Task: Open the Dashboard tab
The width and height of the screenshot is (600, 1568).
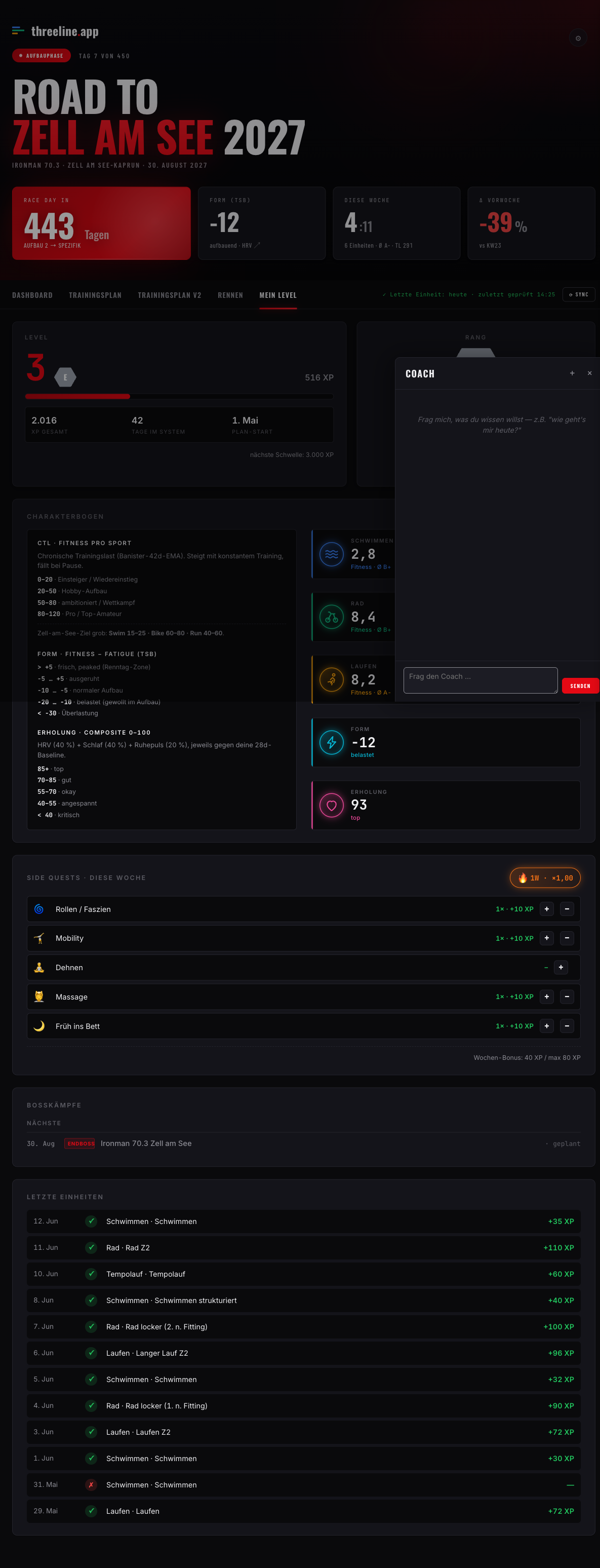Action: [32, 295]
